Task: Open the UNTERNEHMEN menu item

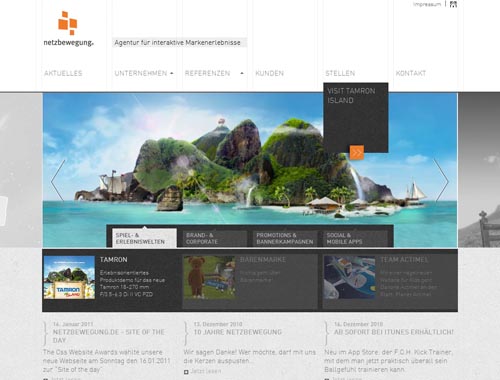Action: coord(141,73)
